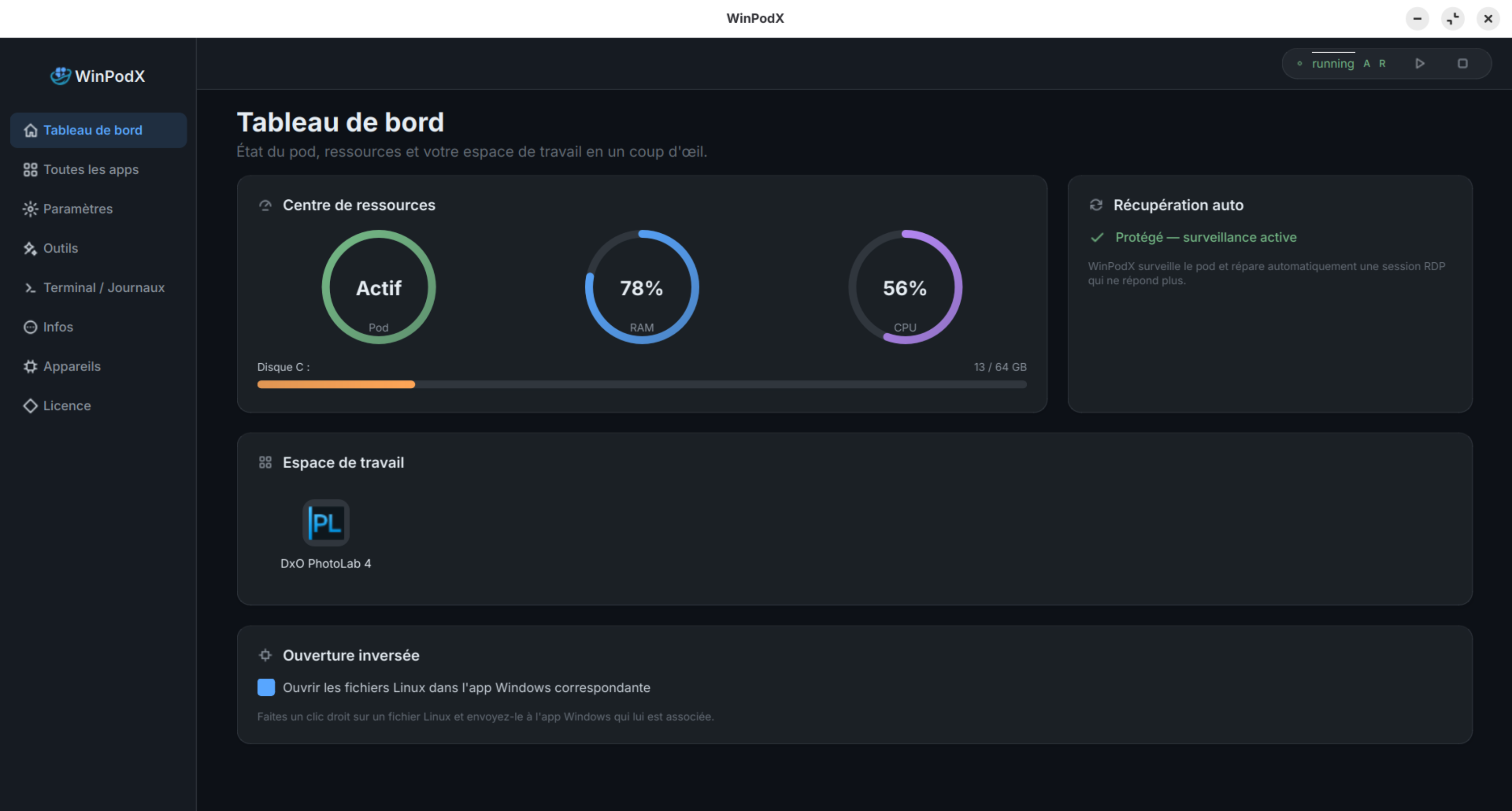Viewport: 1512px width, 811px height.
Task: Click the green status dot beside running
Action: [x=1299, y=63]
